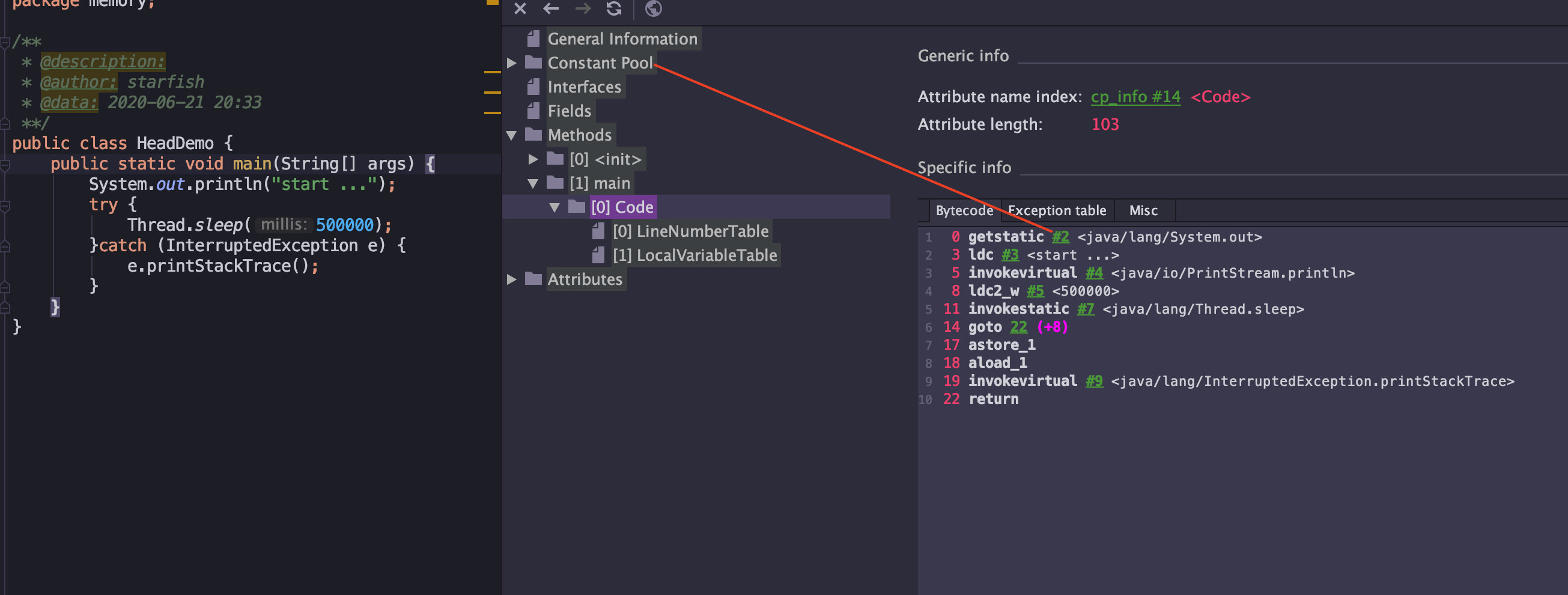1568x595 pixels.
Task: Switch to the Bytecode tab
Action: (x=964, y=211)
